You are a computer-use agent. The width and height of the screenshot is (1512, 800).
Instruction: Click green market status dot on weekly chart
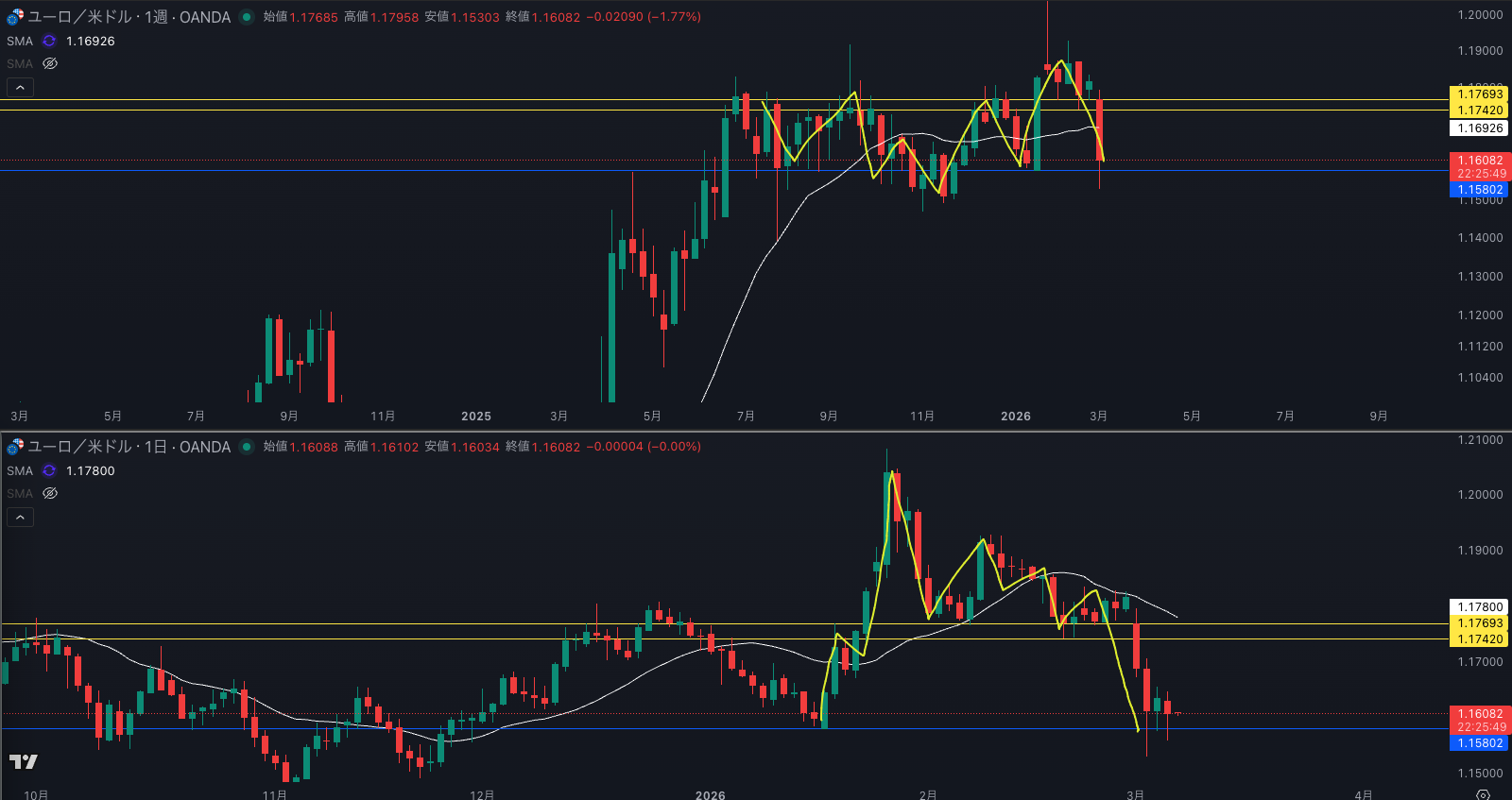247,17
